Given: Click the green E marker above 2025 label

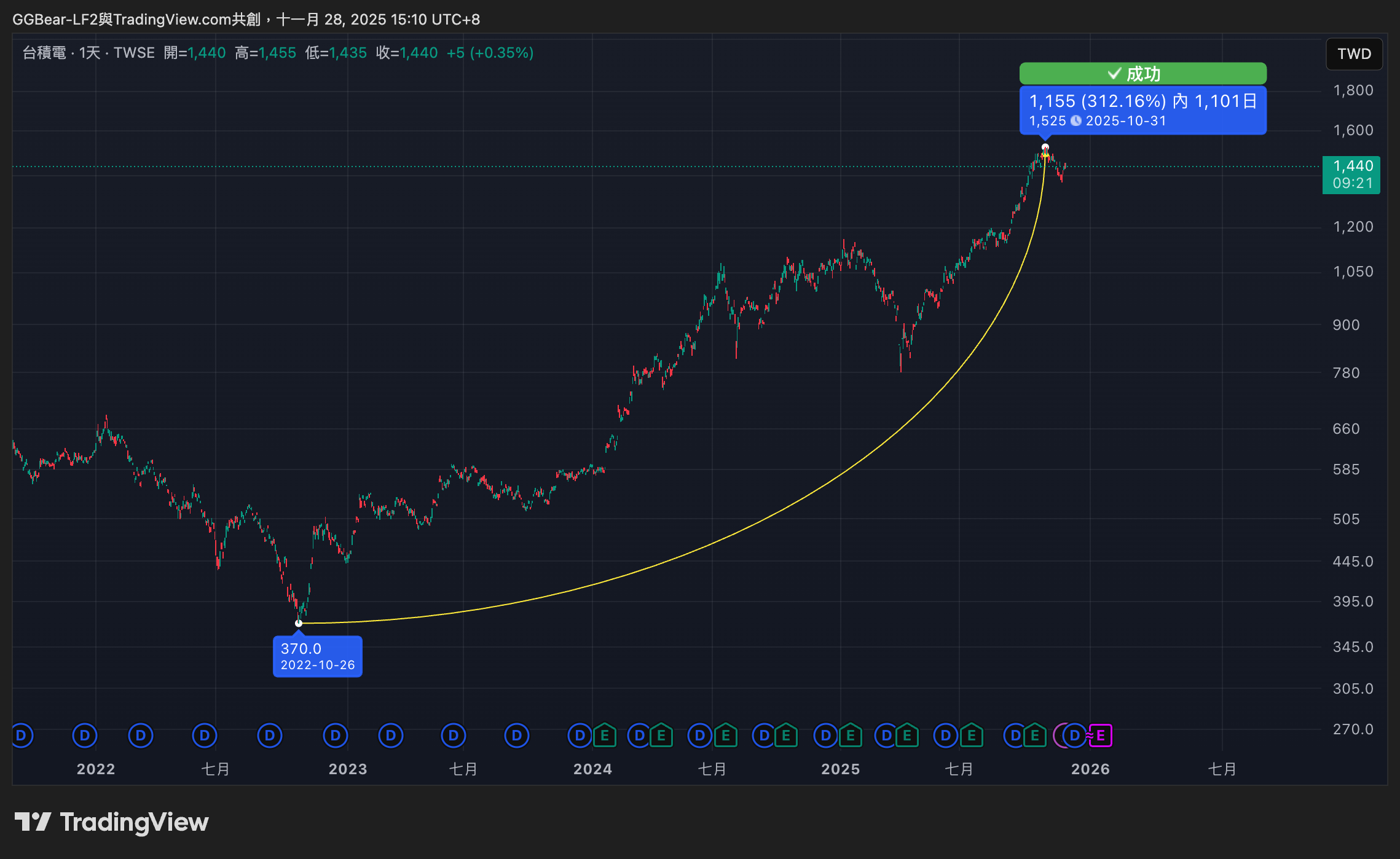Looking at the screenshot, I should click(851, 735).
